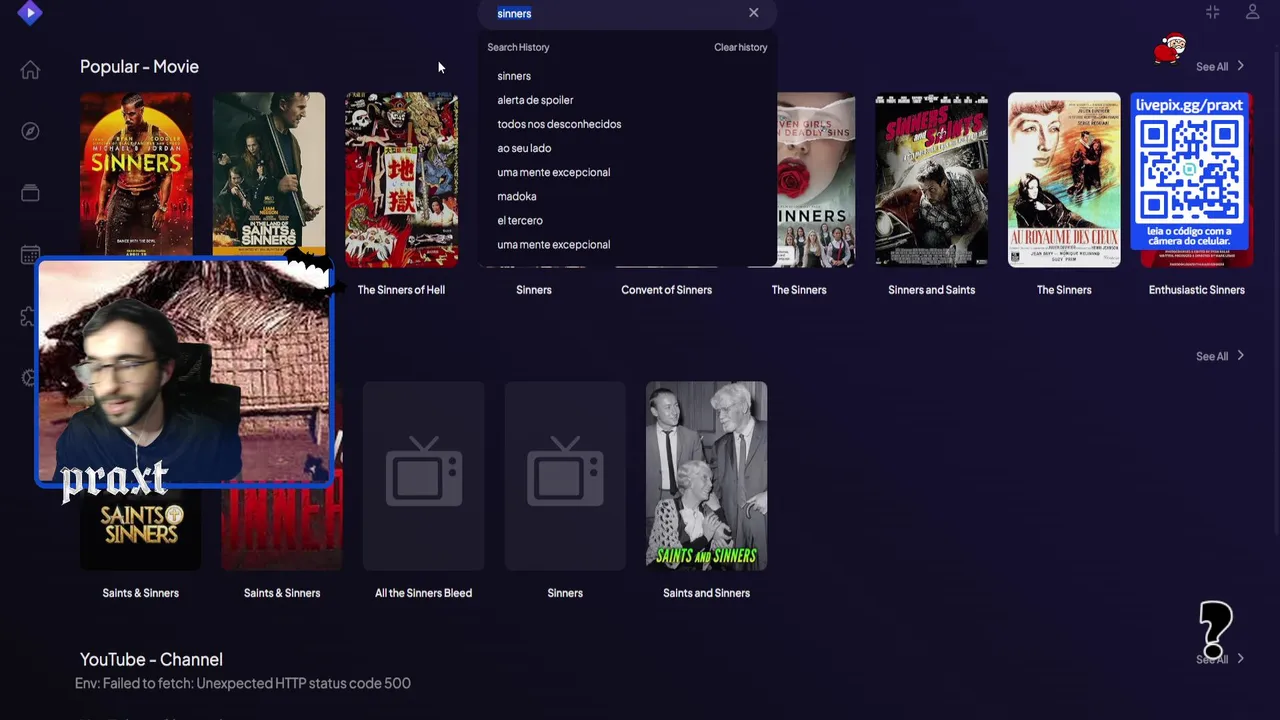The image size is (1280, 720).
Task: Click the 'Search History' heading
Action: click(518, 47)
